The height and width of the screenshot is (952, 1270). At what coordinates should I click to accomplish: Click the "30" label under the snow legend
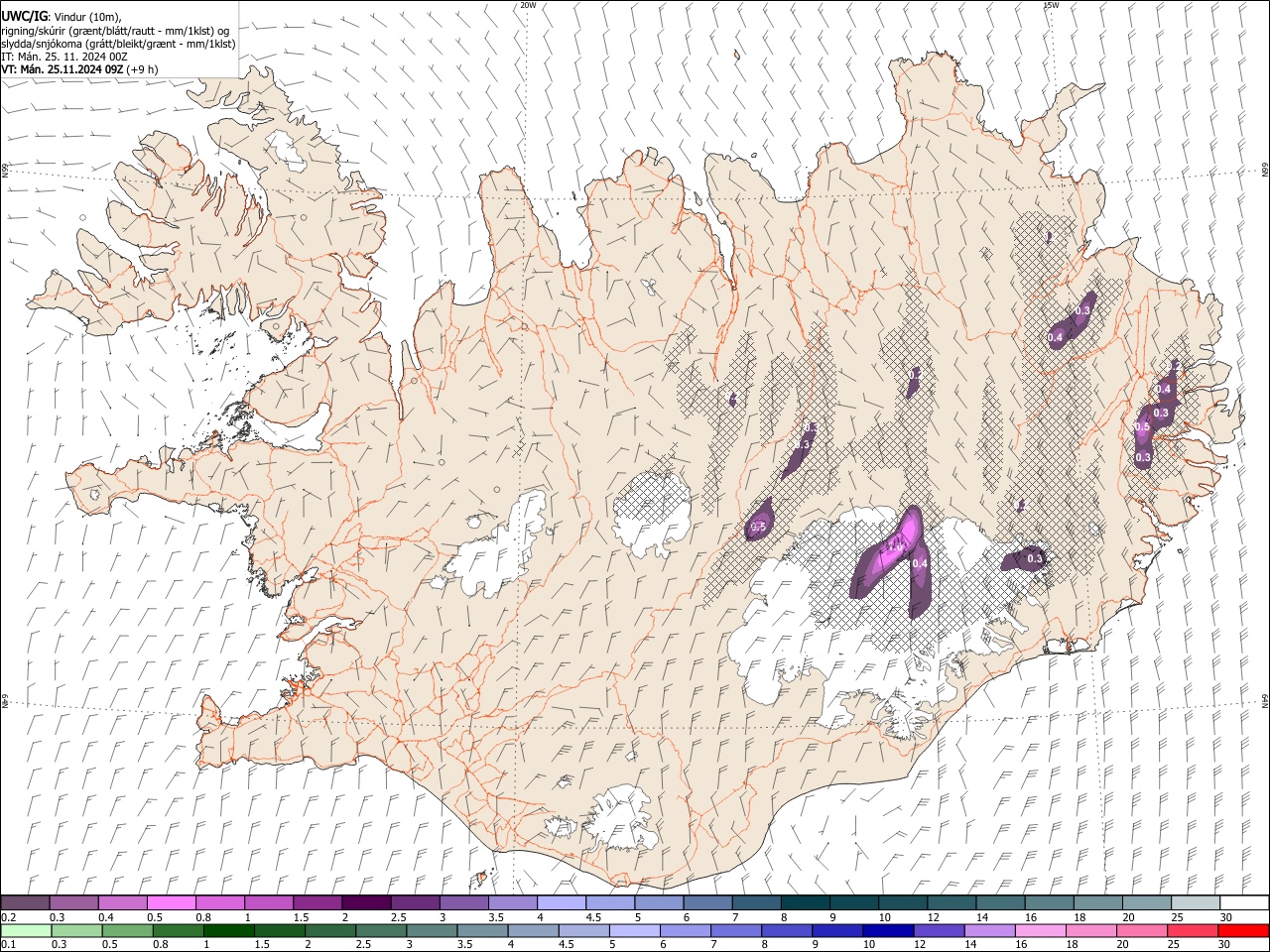(x=1225, y=917)
